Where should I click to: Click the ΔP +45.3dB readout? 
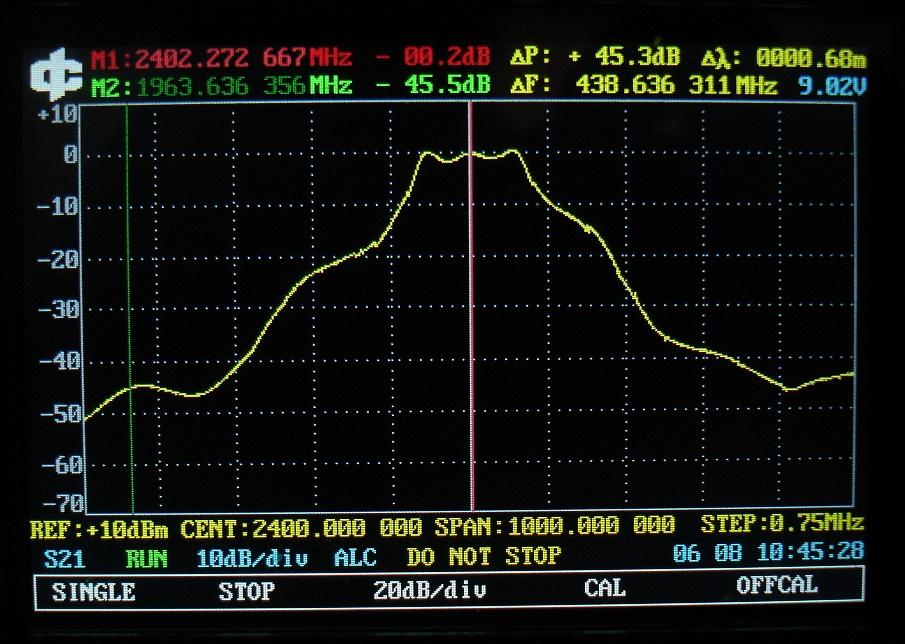pyautogui.click(x=595, y=57)
